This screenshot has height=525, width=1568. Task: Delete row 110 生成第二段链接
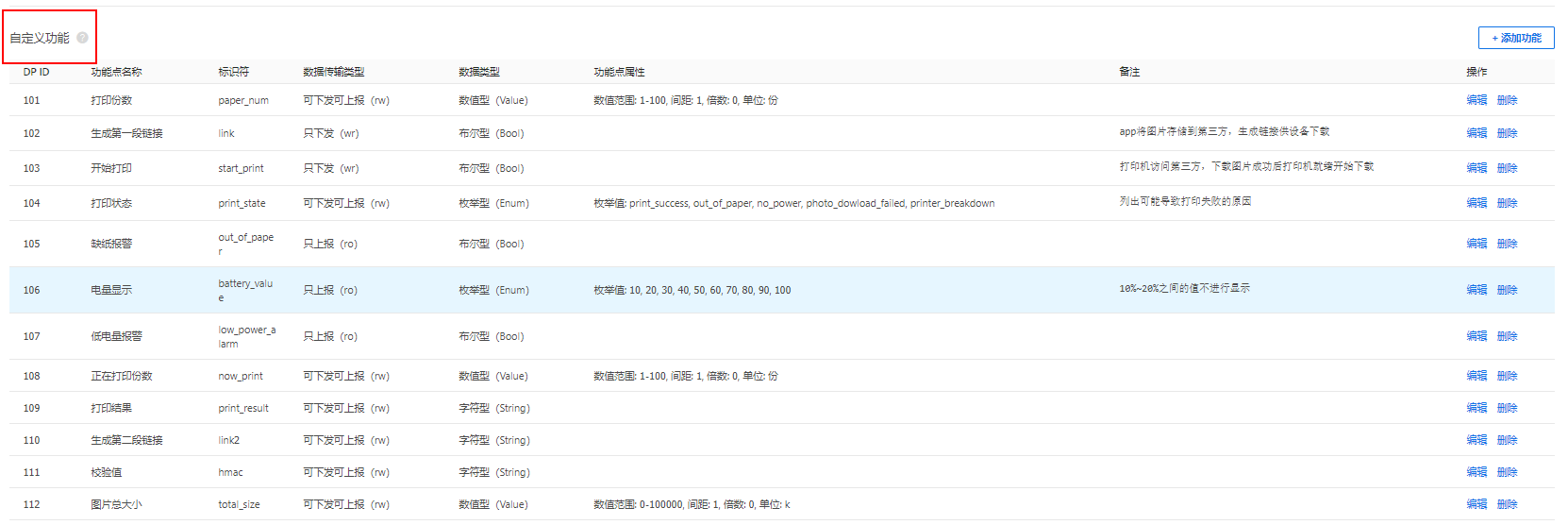[1507, 440]
